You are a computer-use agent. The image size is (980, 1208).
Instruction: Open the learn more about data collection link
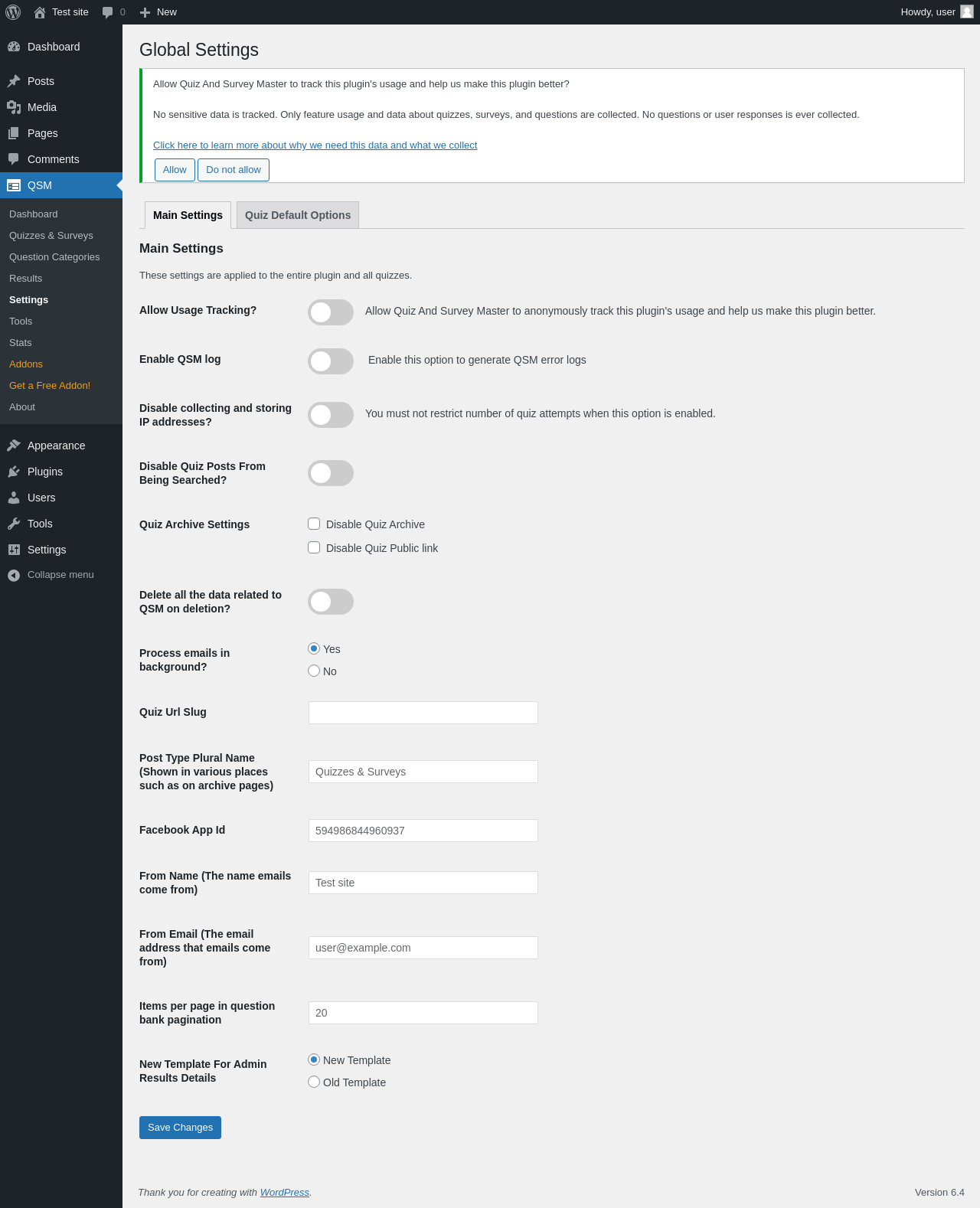pos(315,145)
